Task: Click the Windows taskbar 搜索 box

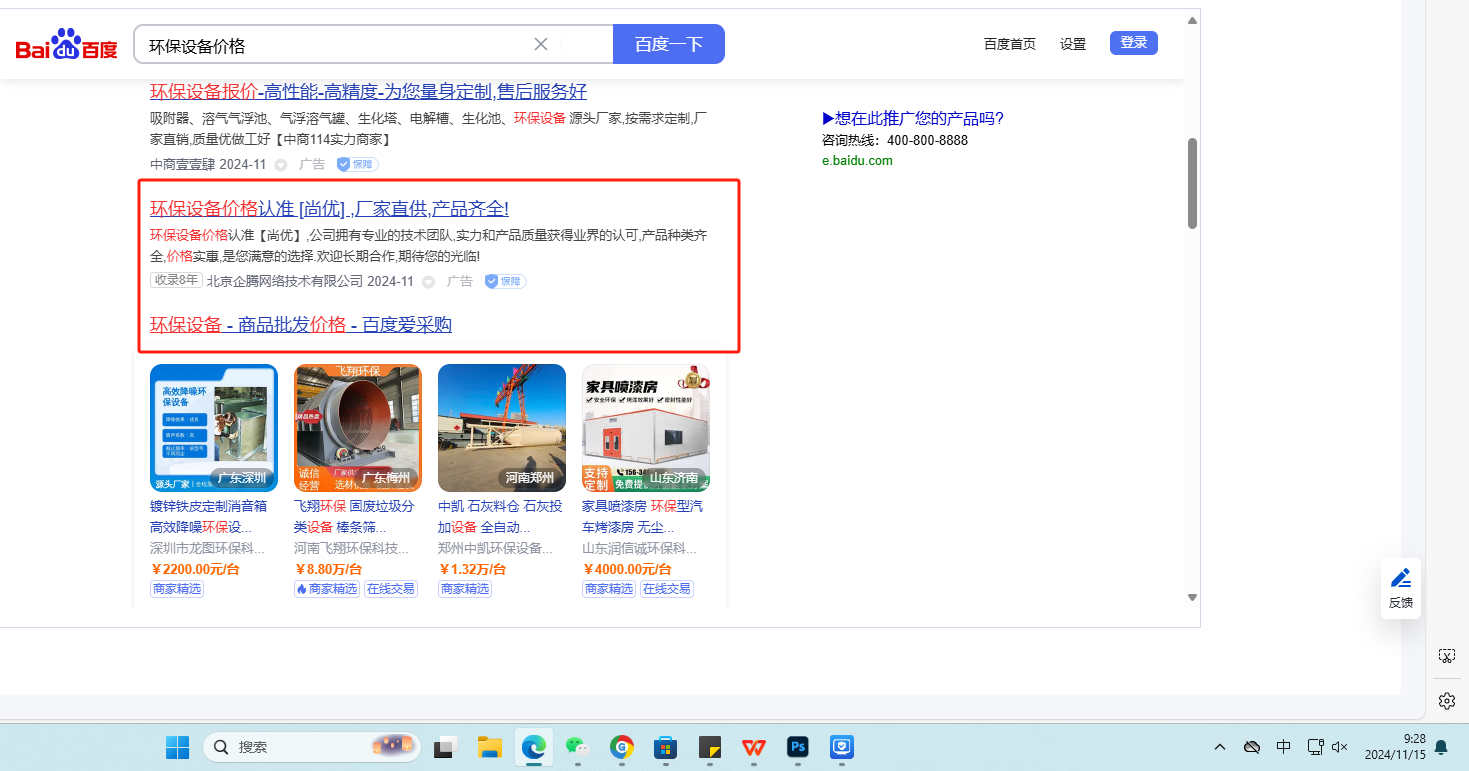Action: click(310, 747)
